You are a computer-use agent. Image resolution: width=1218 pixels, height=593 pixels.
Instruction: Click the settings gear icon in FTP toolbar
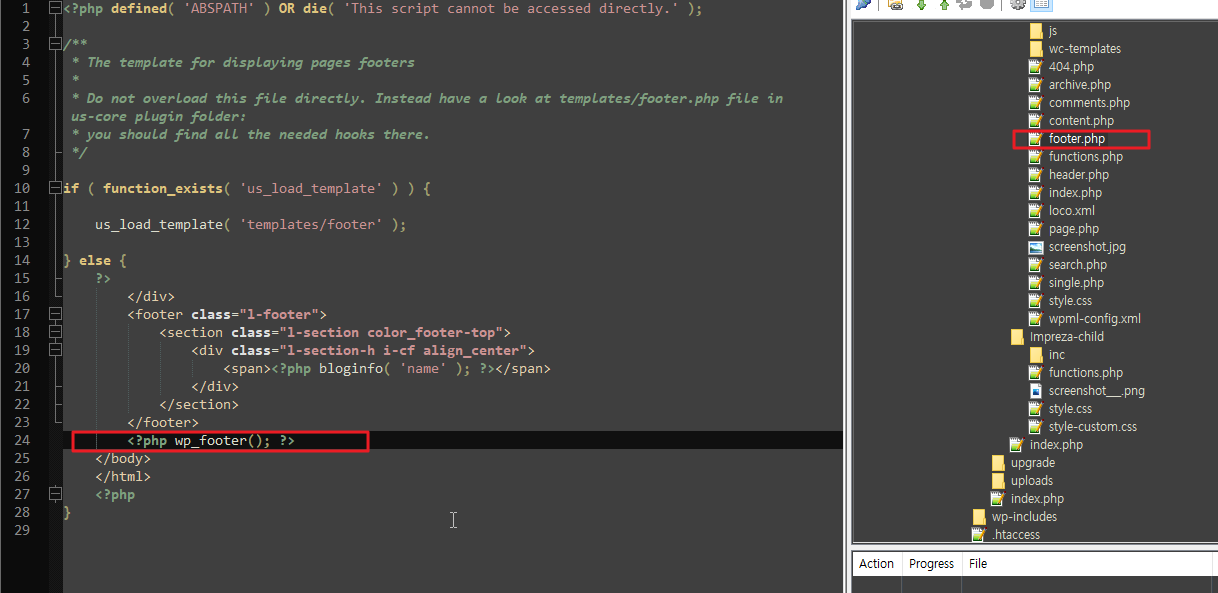pyautogui.click(x=1018, y=5)
